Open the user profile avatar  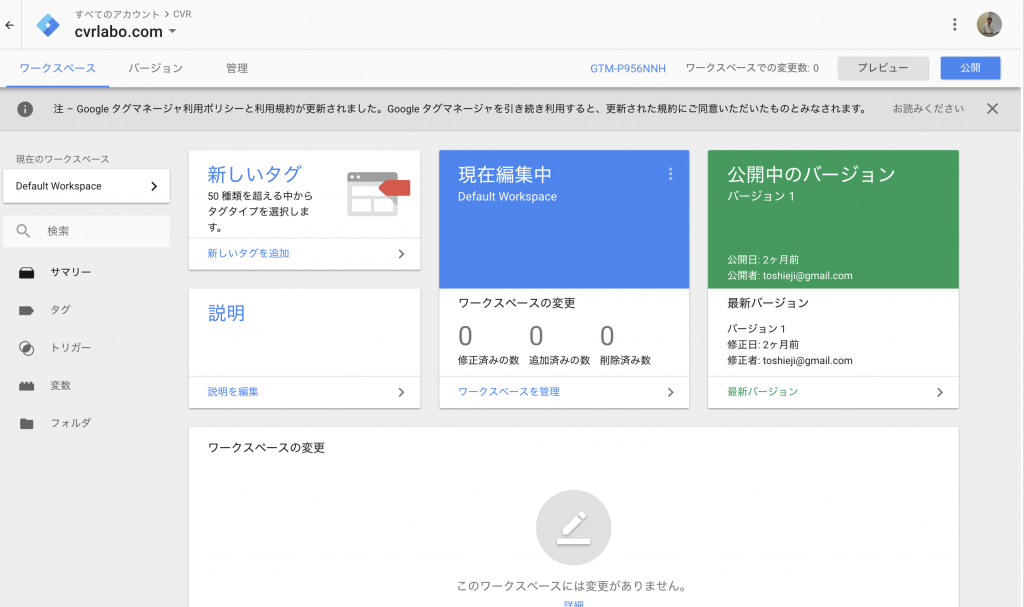tap(989, 25)
